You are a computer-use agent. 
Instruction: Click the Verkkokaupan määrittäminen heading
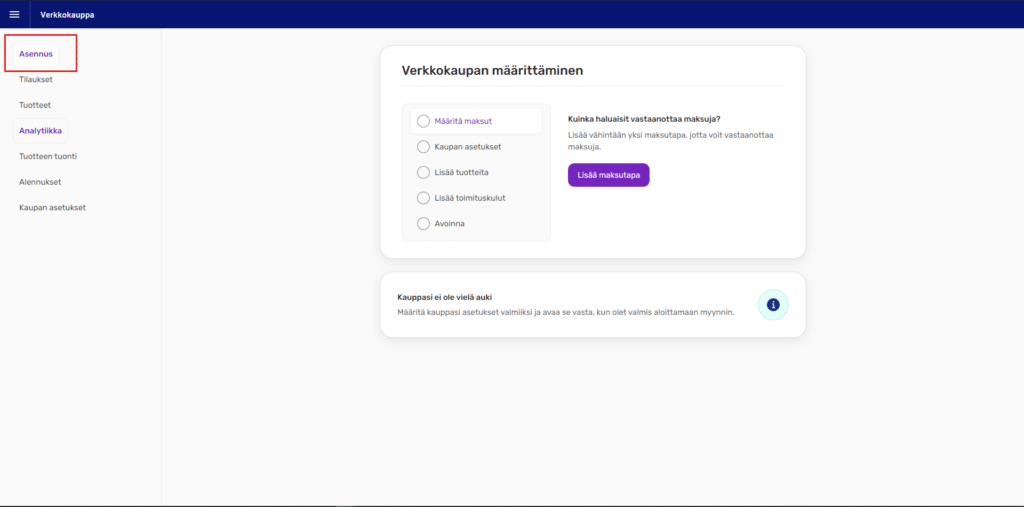[492, 71]
